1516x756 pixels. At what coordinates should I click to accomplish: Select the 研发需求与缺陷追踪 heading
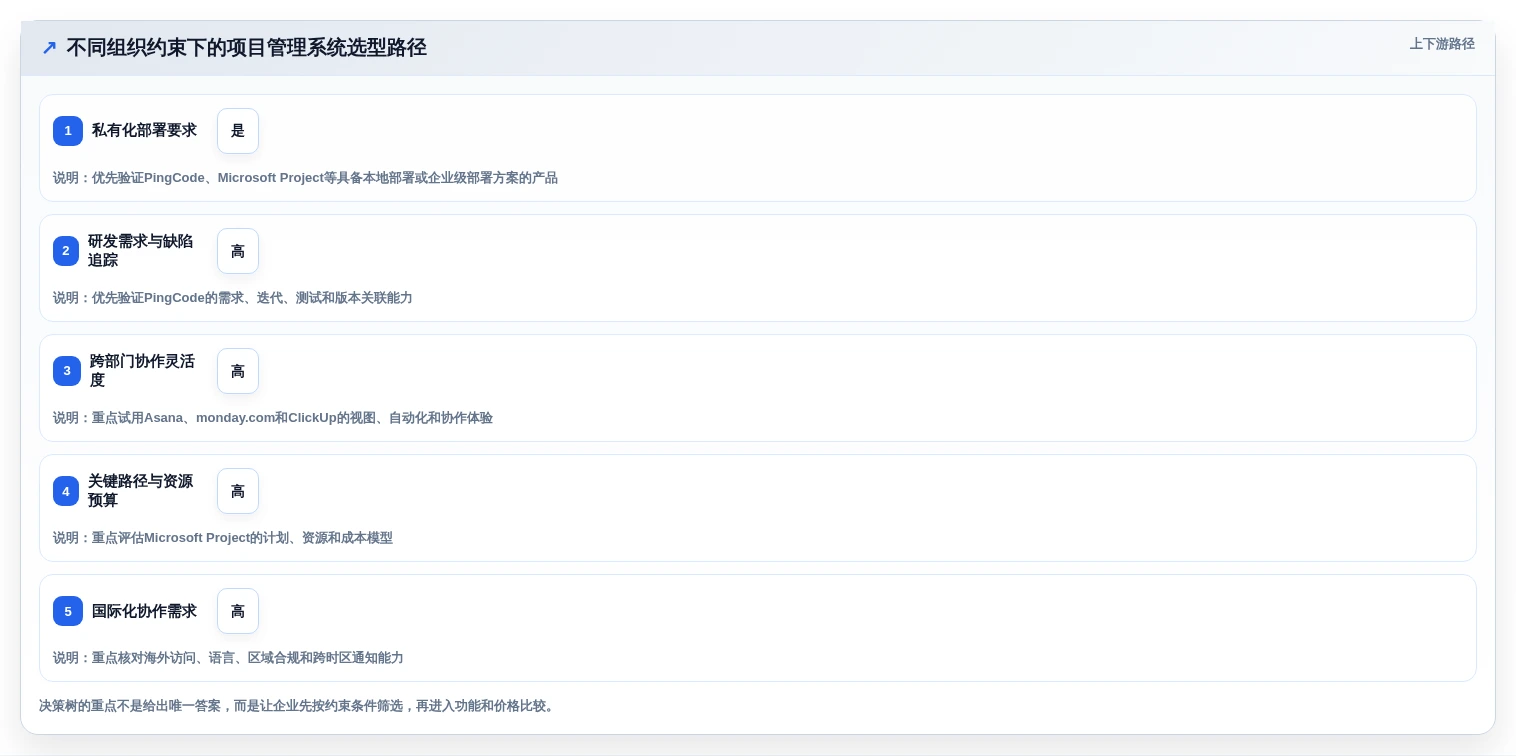(x=141, y=251)
